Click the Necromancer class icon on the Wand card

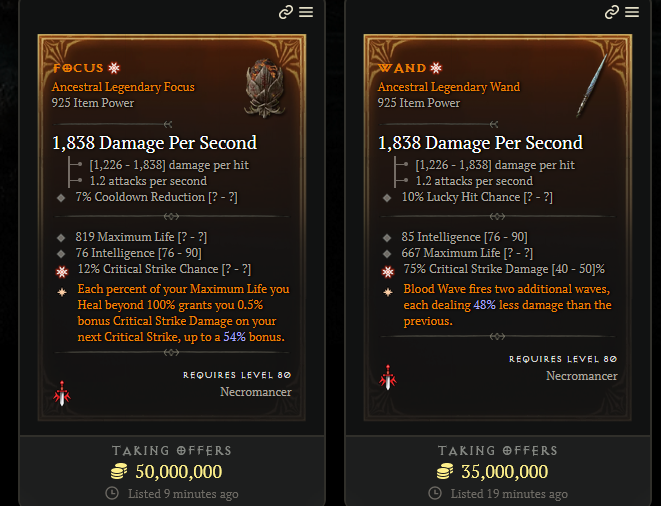[388, 379]
